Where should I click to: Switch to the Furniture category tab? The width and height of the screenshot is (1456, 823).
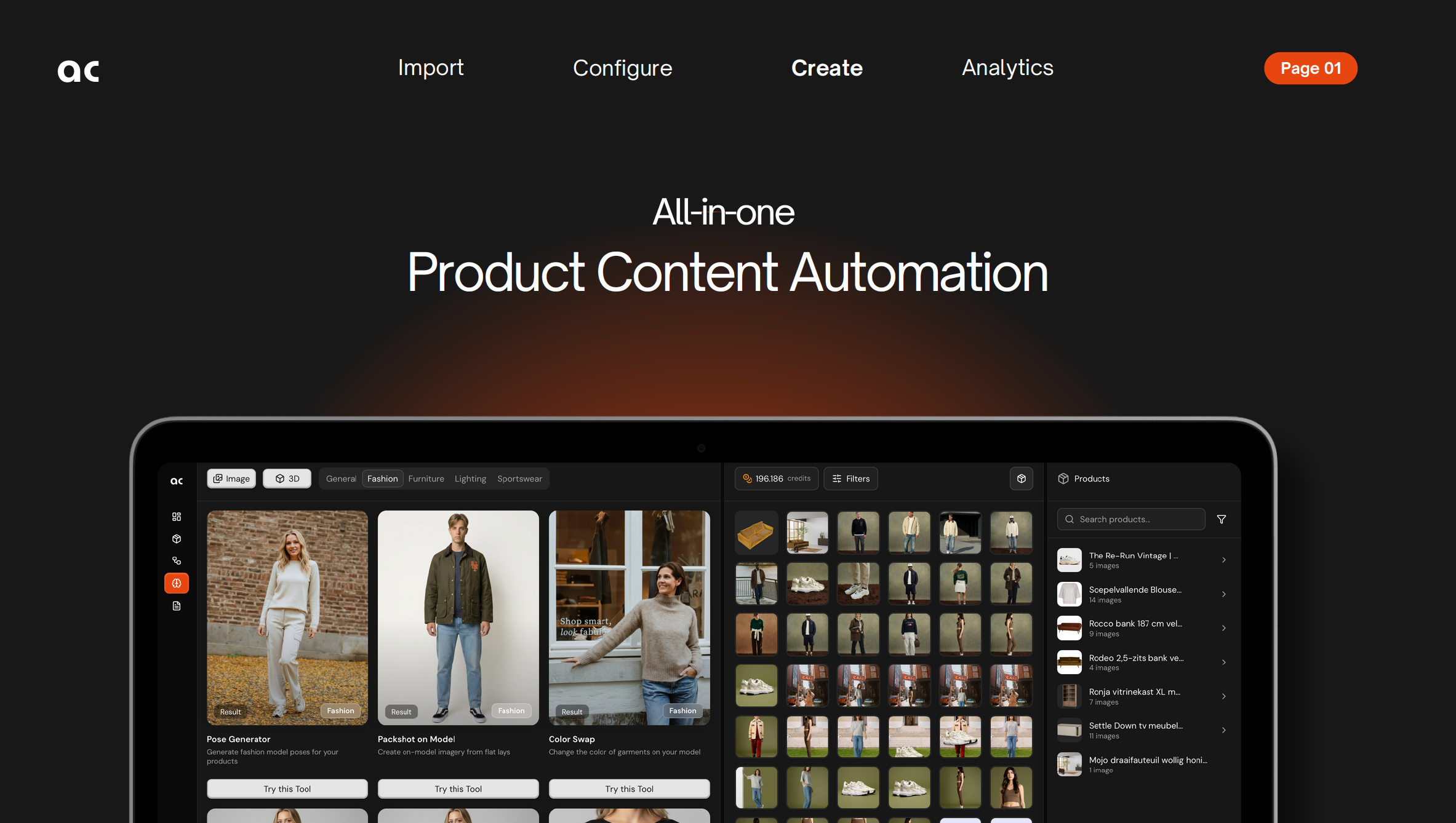(x=426, y=479)
